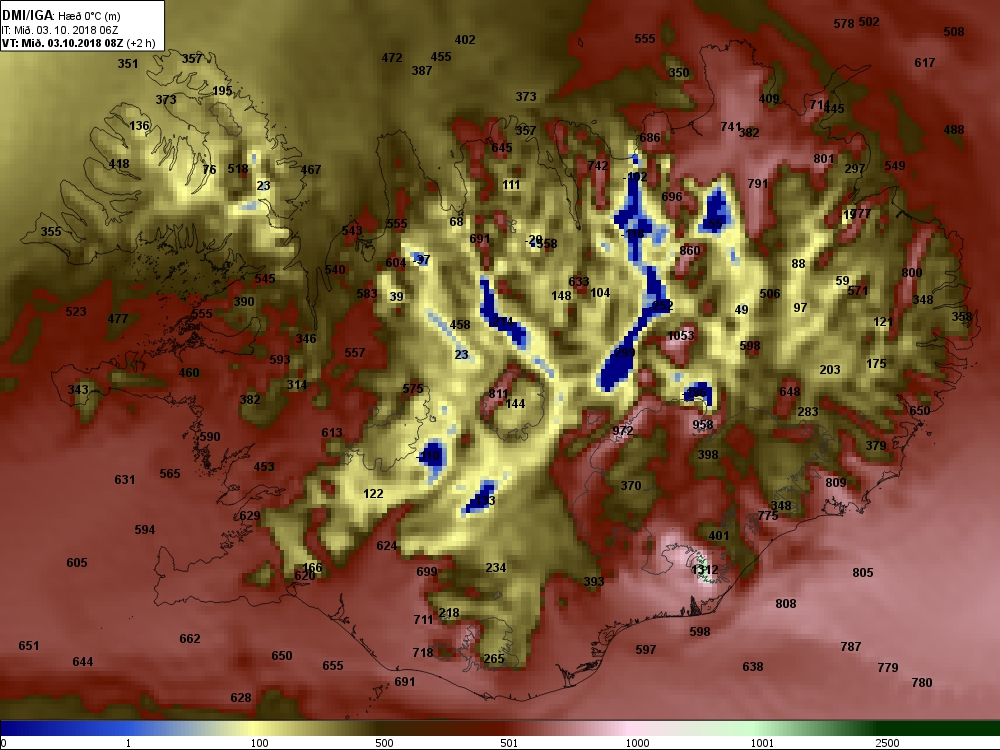
Task: Click the map value '111'
Action: [x=511, y=185]
